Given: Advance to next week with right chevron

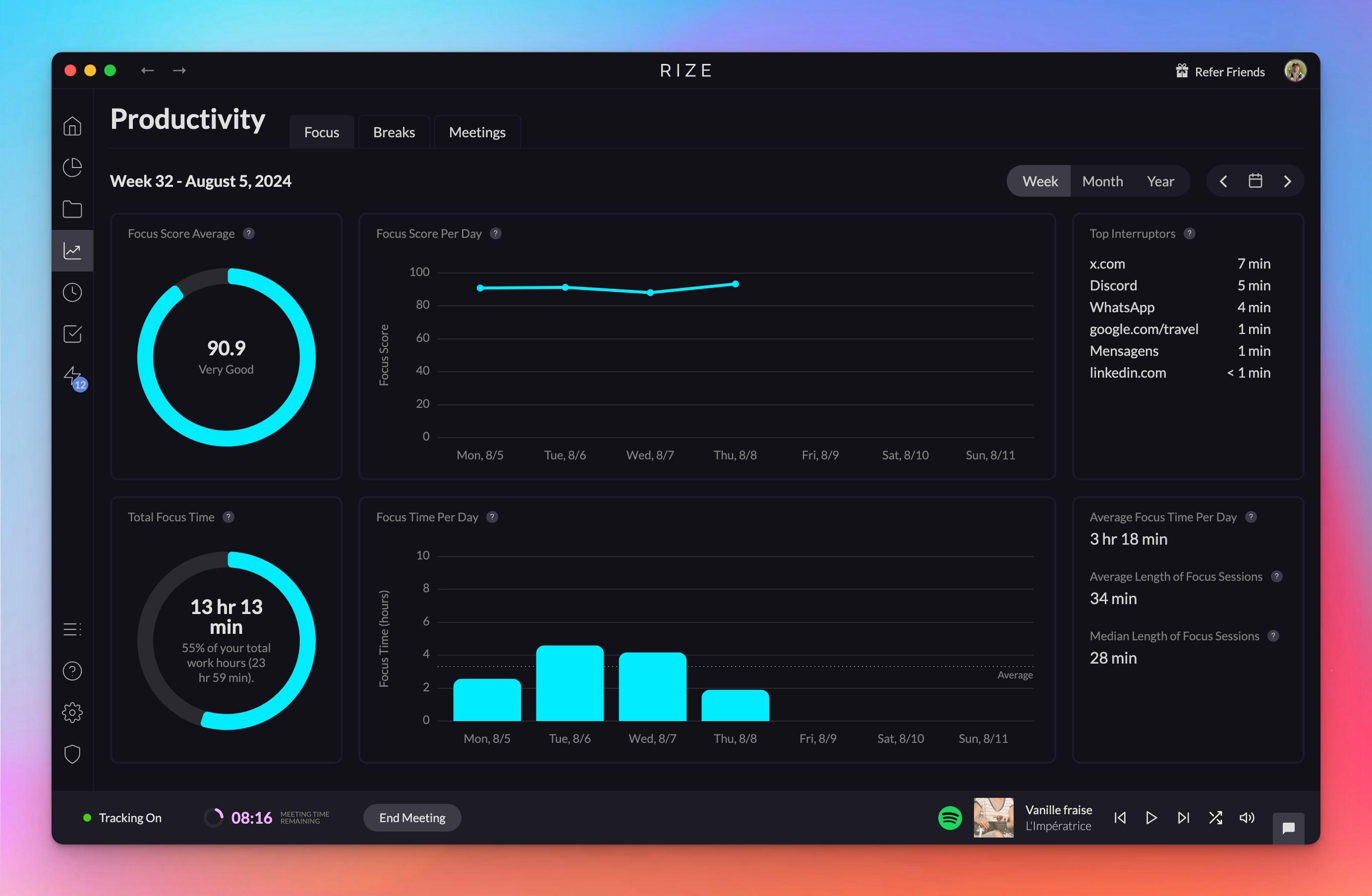Looking at the screenshot, I should (1287, 181).
